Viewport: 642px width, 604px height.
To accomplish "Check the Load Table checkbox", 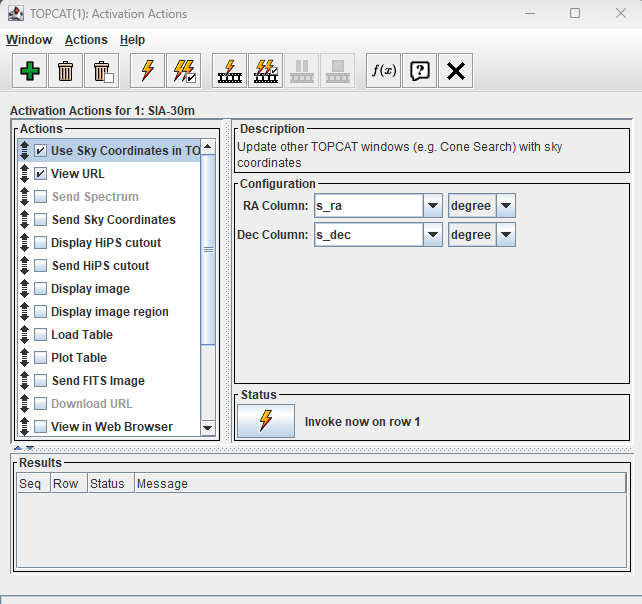I will 41,335.
